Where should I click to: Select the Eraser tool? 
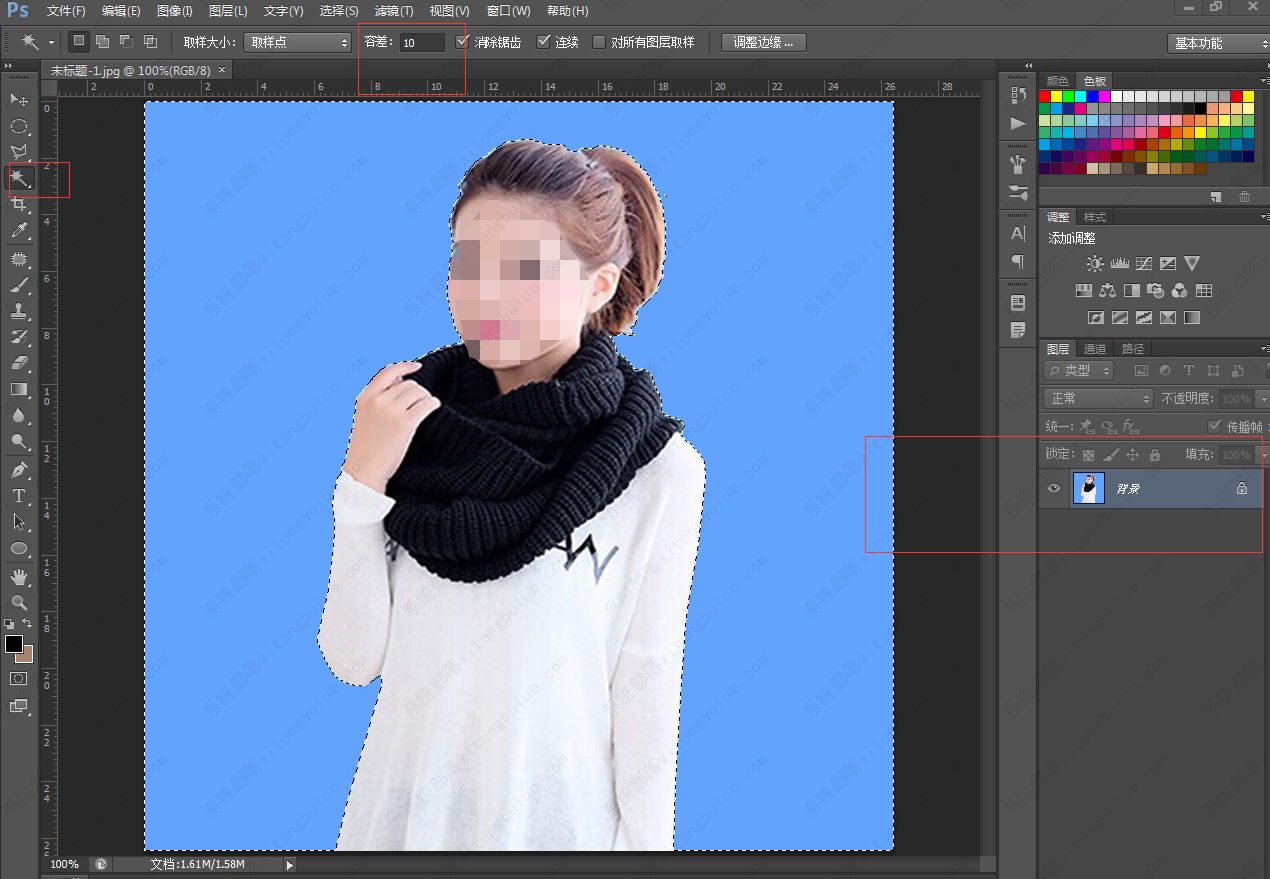(19, 363)
